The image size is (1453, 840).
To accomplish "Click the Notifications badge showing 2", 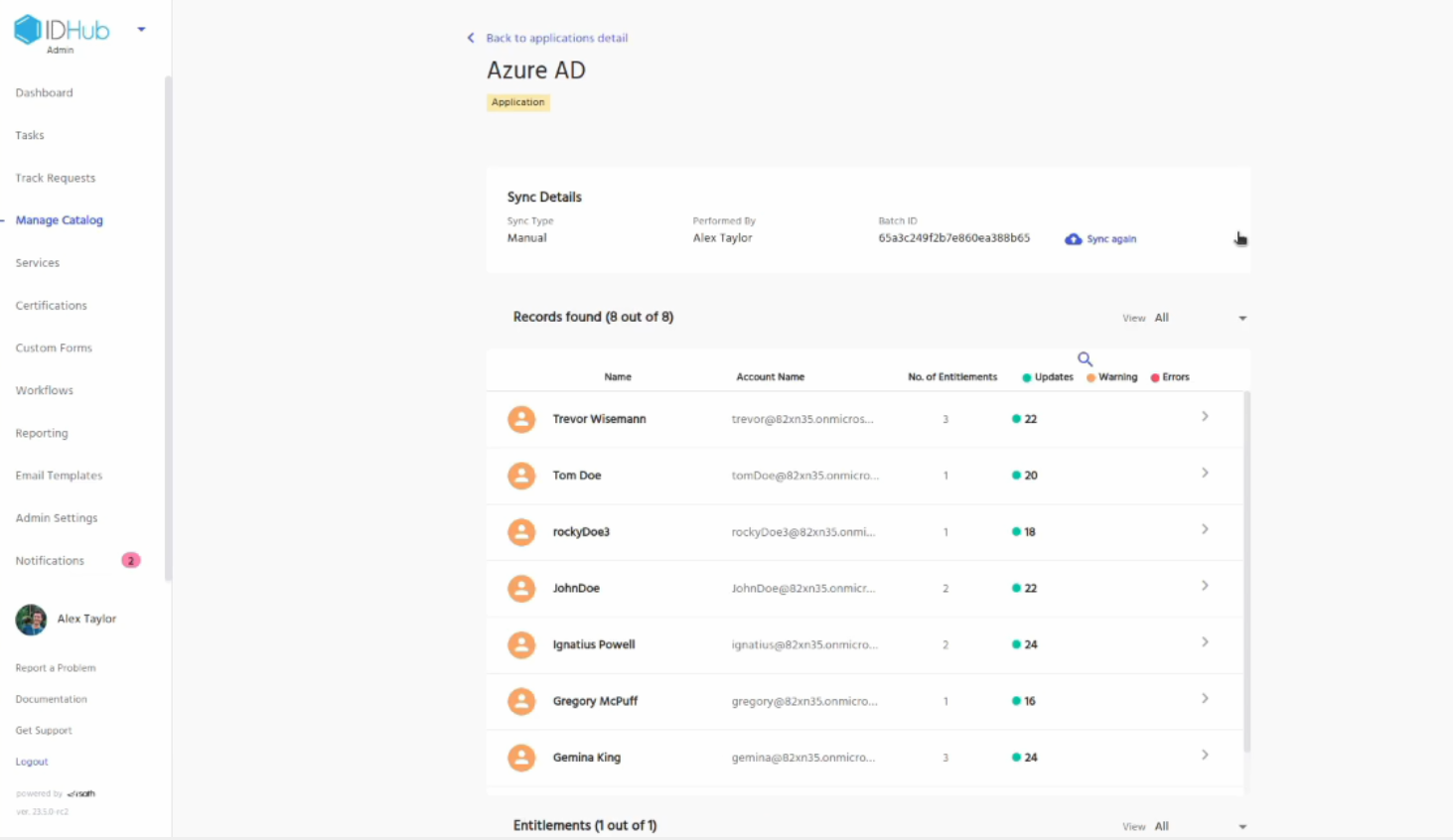I will tap(130, 561).
